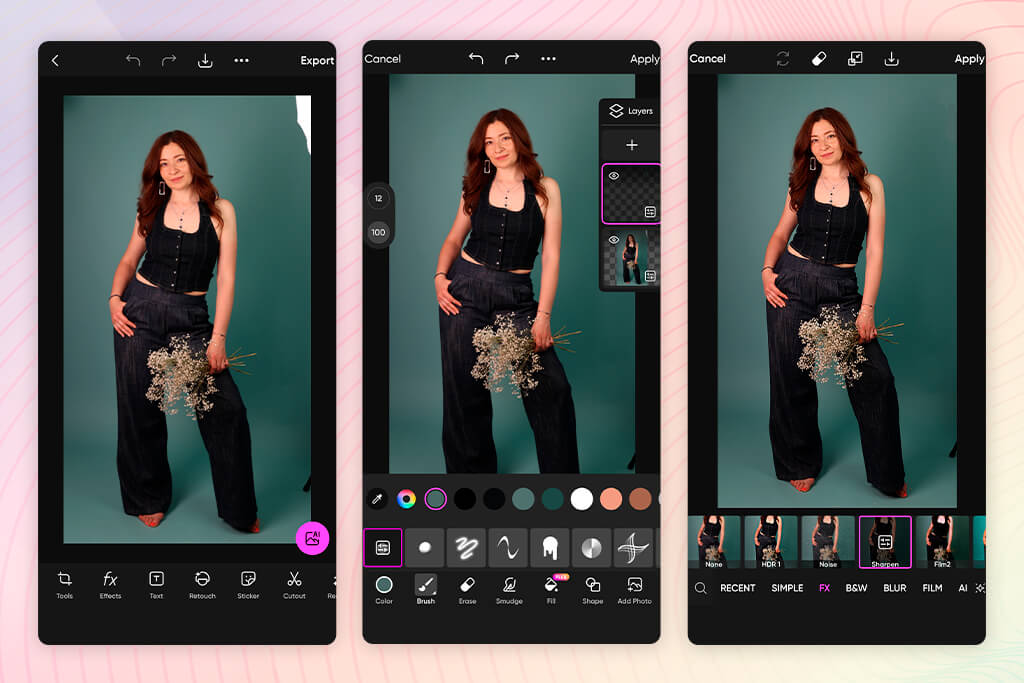This screenshot has width=1024, height=683.
Task: Tap the pink AI image floating button
Action: [312, 538]
